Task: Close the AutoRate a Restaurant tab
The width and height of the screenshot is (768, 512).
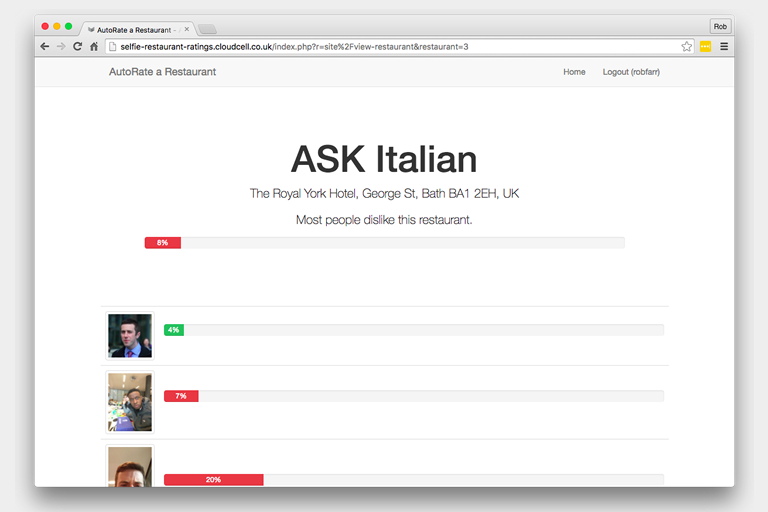Action: 187,29
